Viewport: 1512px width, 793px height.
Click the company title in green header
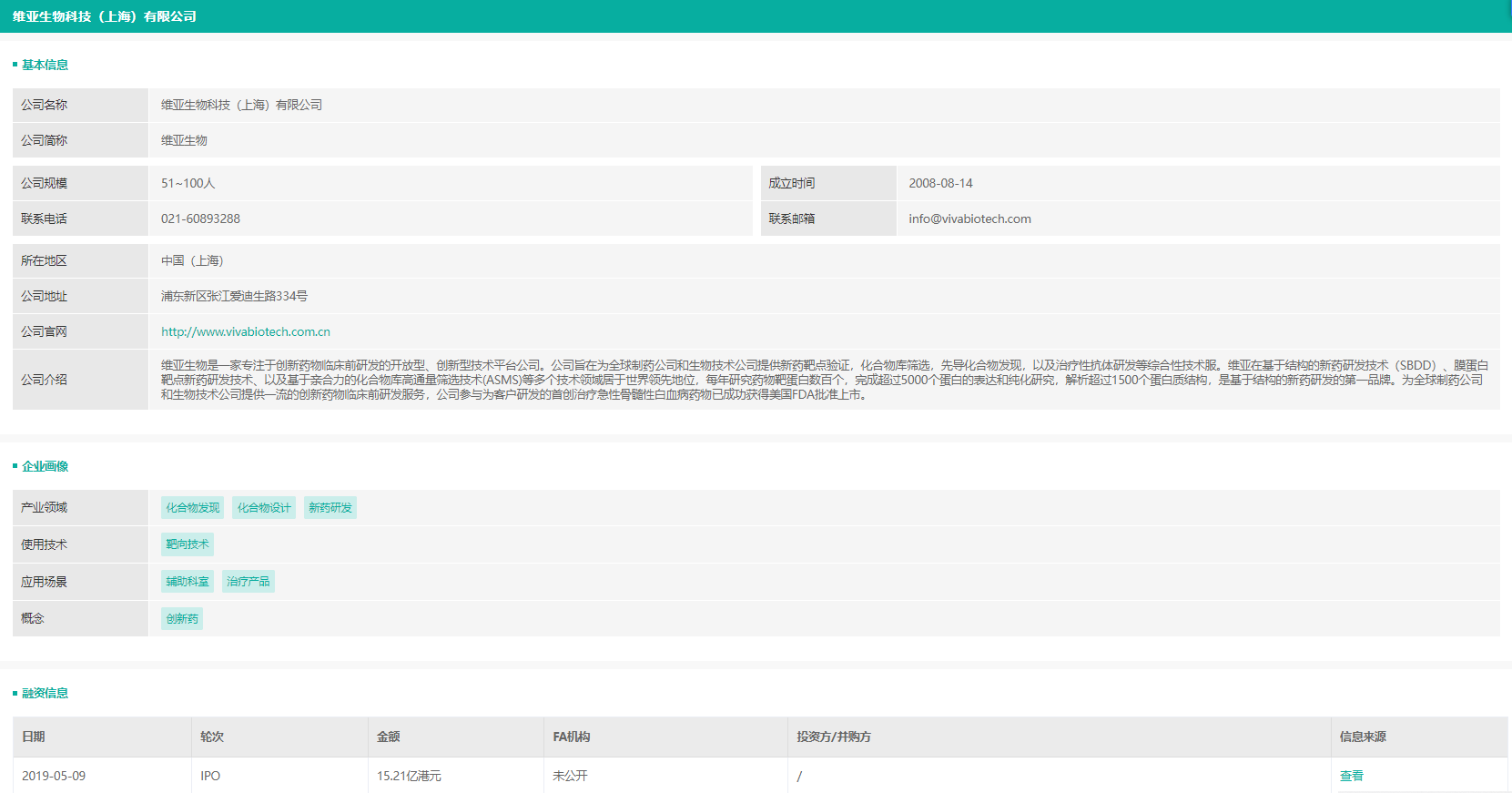tap(105, 16)
